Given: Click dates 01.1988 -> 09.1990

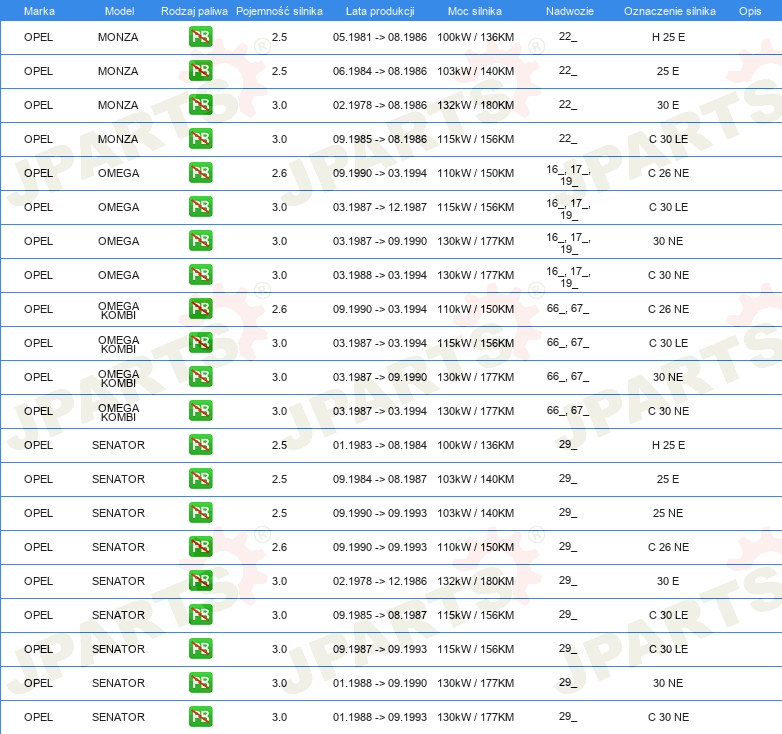Looking at the screenshot, I should (380, 683).
